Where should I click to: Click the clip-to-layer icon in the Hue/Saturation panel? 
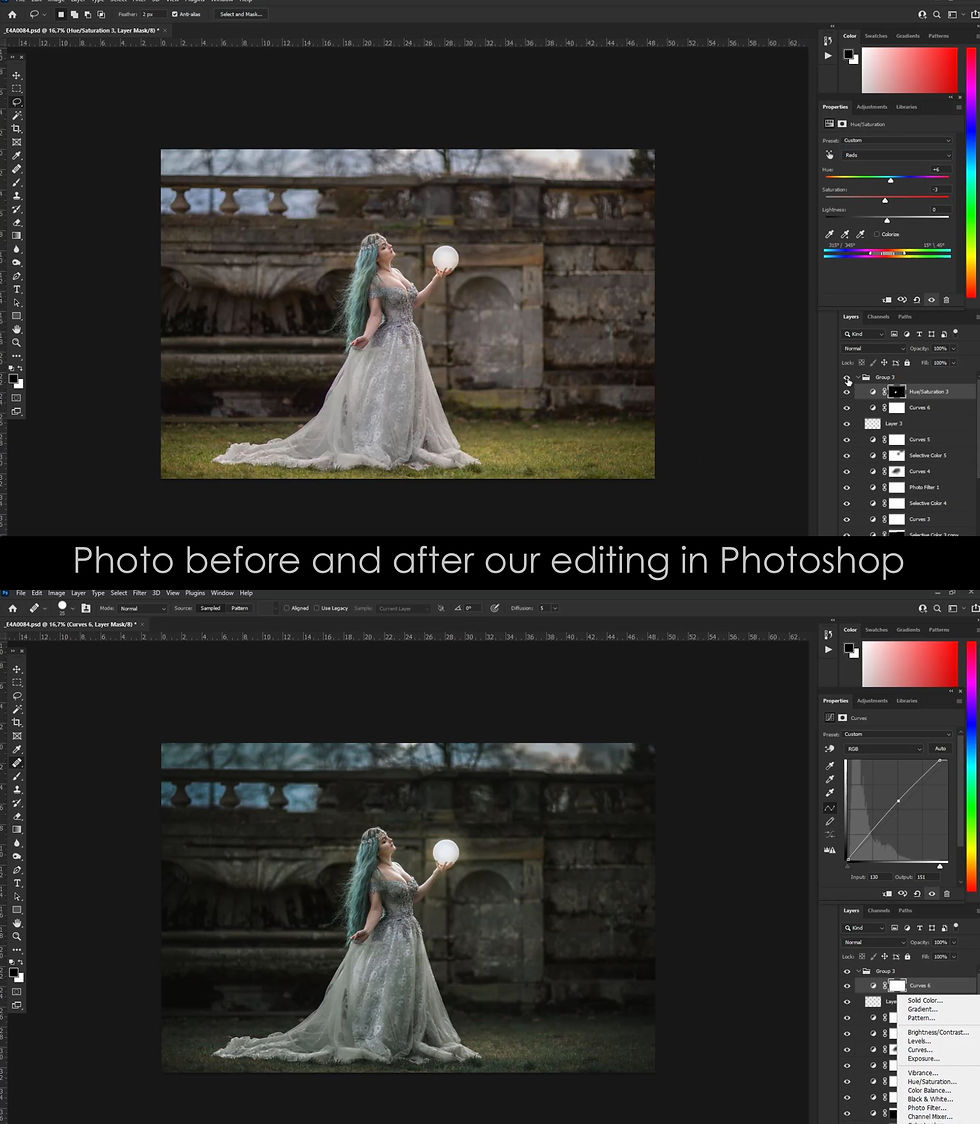[x=887, y=300]
